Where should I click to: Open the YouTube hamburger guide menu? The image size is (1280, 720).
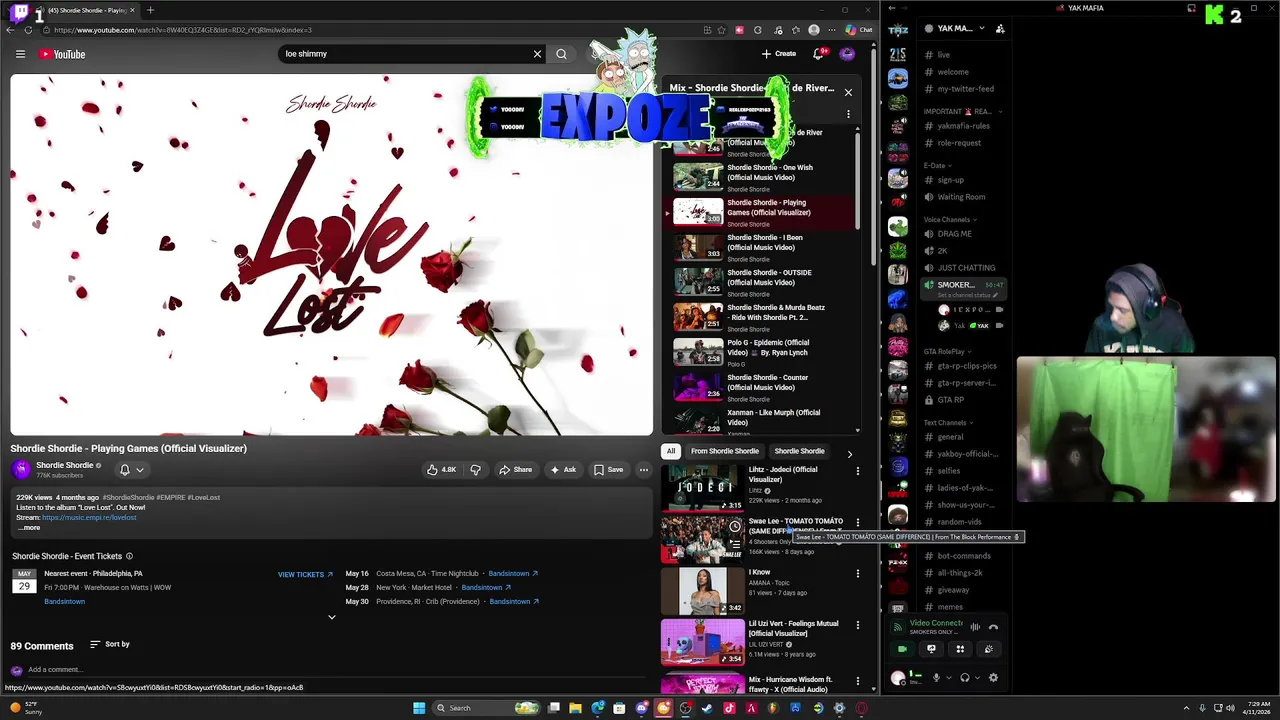20,54
